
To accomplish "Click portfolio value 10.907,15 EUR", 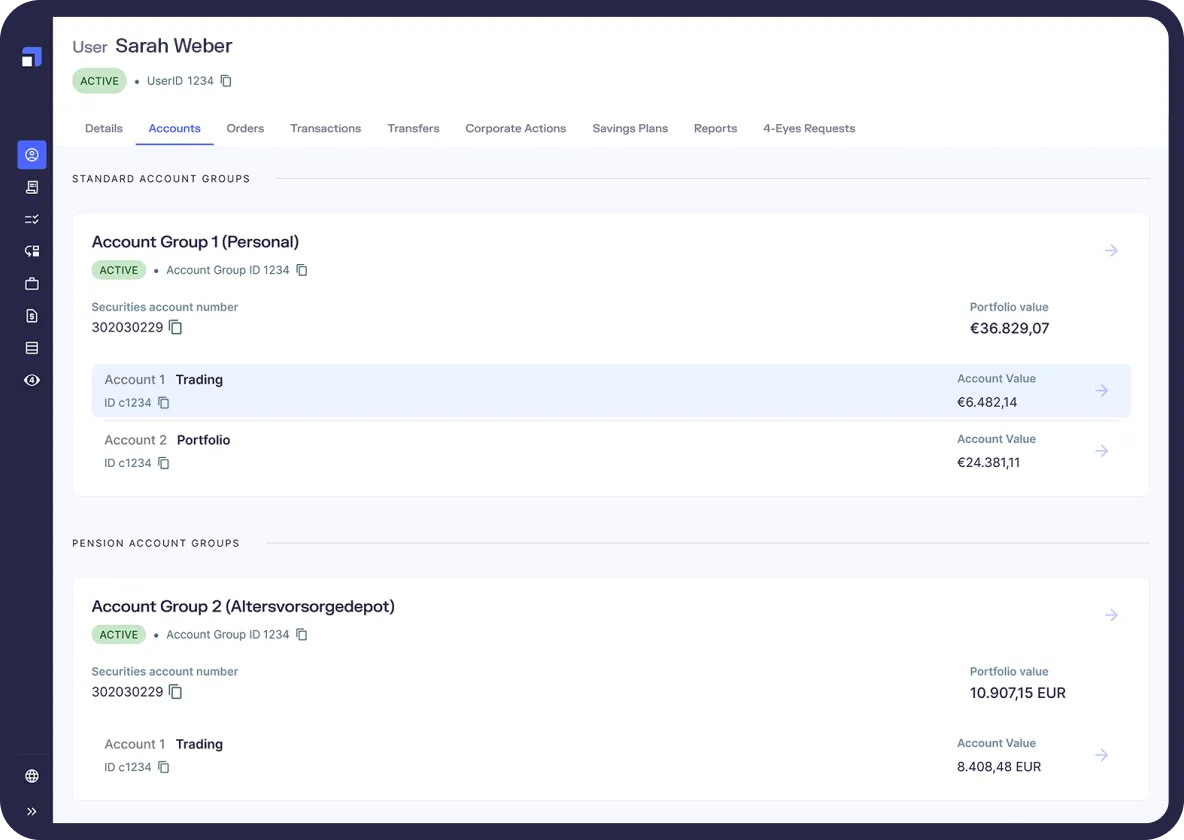I will click(1017, 693).
